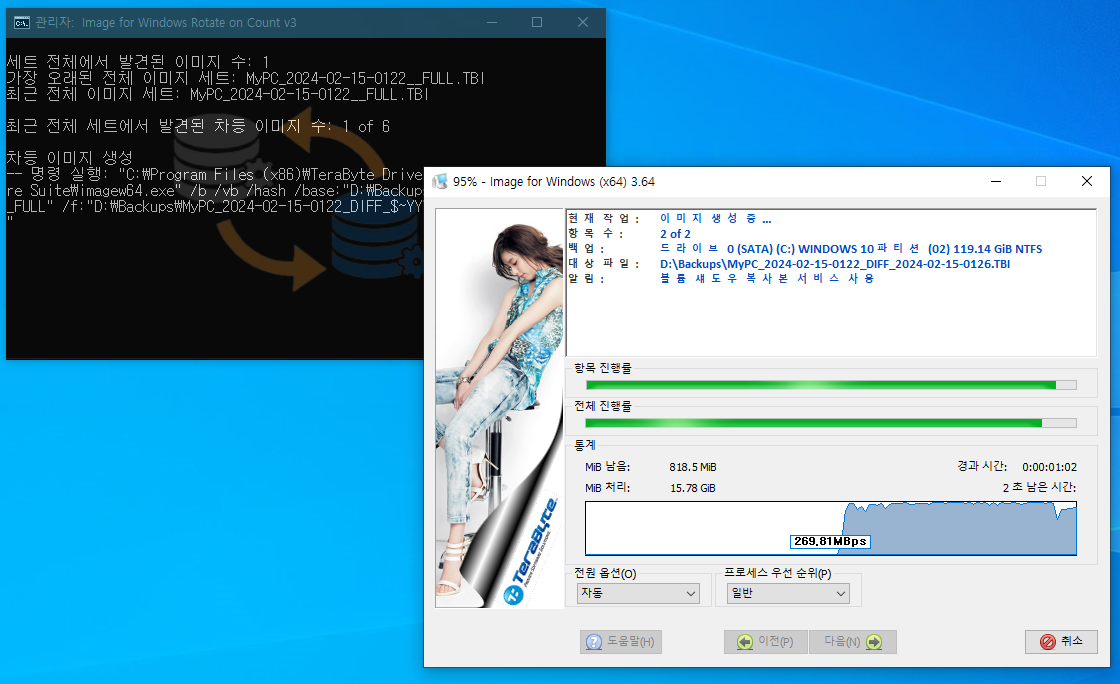The image size is (1120, 684).
Task: Click the backup drive line with 119.14 GiB NTFS
Action: [851, 248]
